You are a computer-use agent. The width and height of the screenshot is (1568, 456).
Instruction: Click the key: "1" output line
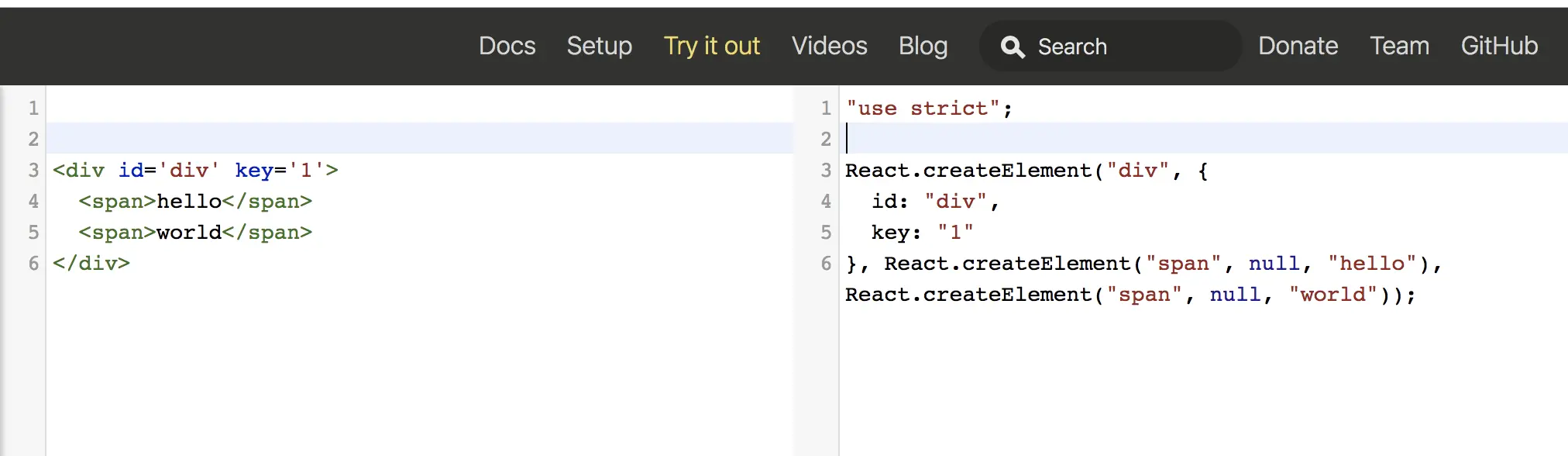click(922, 233)
